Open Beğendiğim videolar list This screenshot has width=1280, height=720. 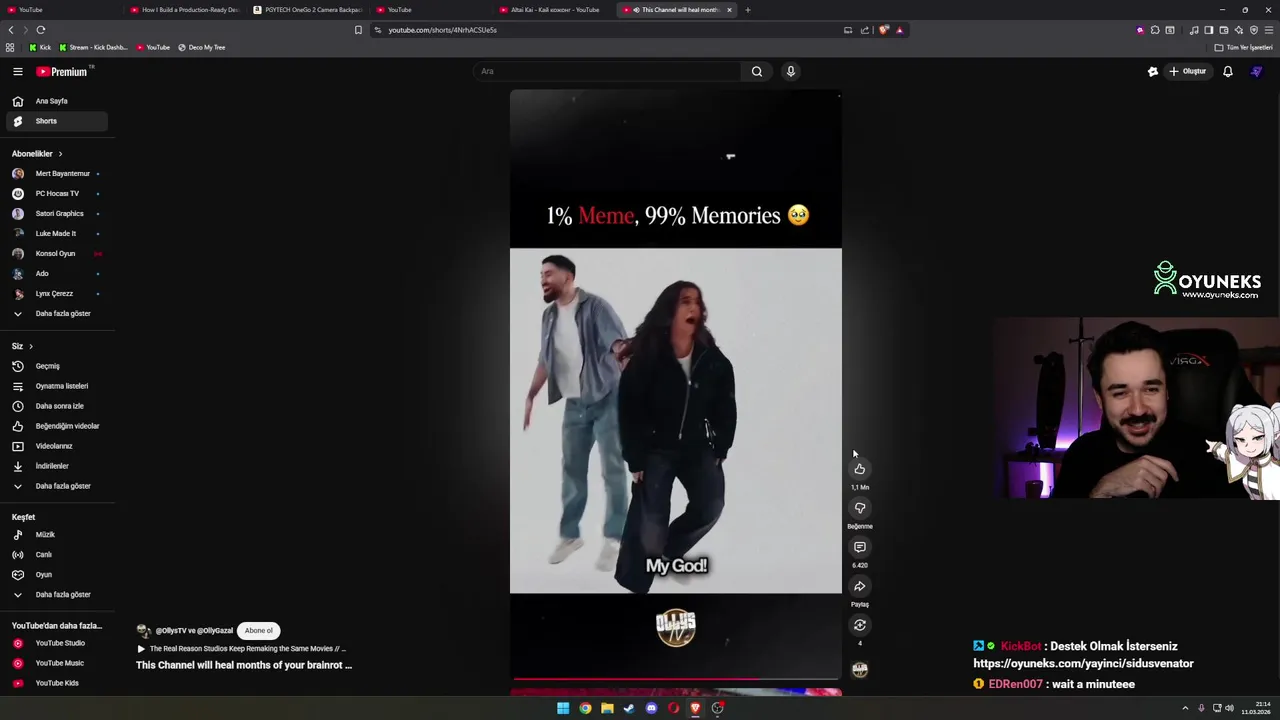(x=56, y=426)
